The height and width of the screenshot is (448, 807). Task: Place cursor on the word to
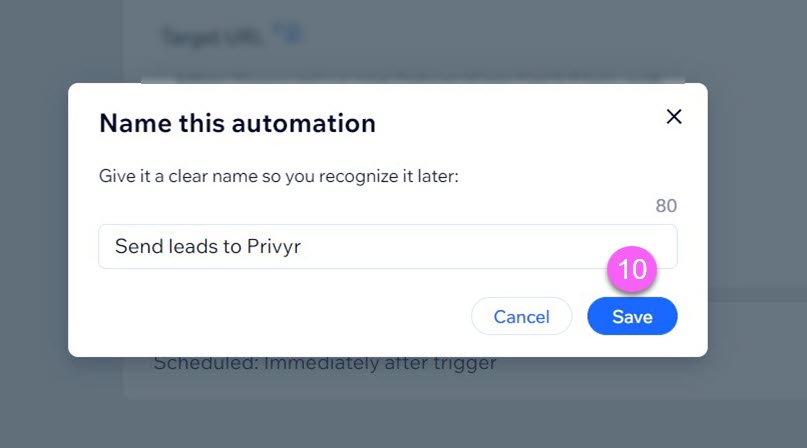coord(232,247)
